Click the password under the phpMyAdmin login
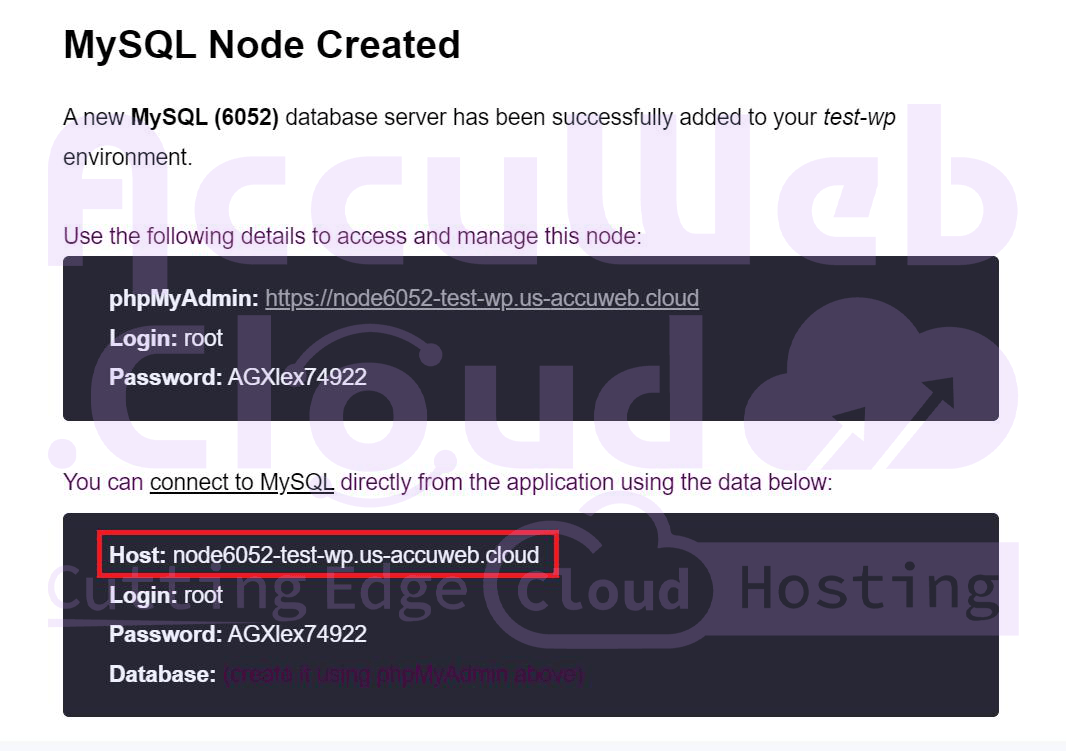 [x=297, y=378]
